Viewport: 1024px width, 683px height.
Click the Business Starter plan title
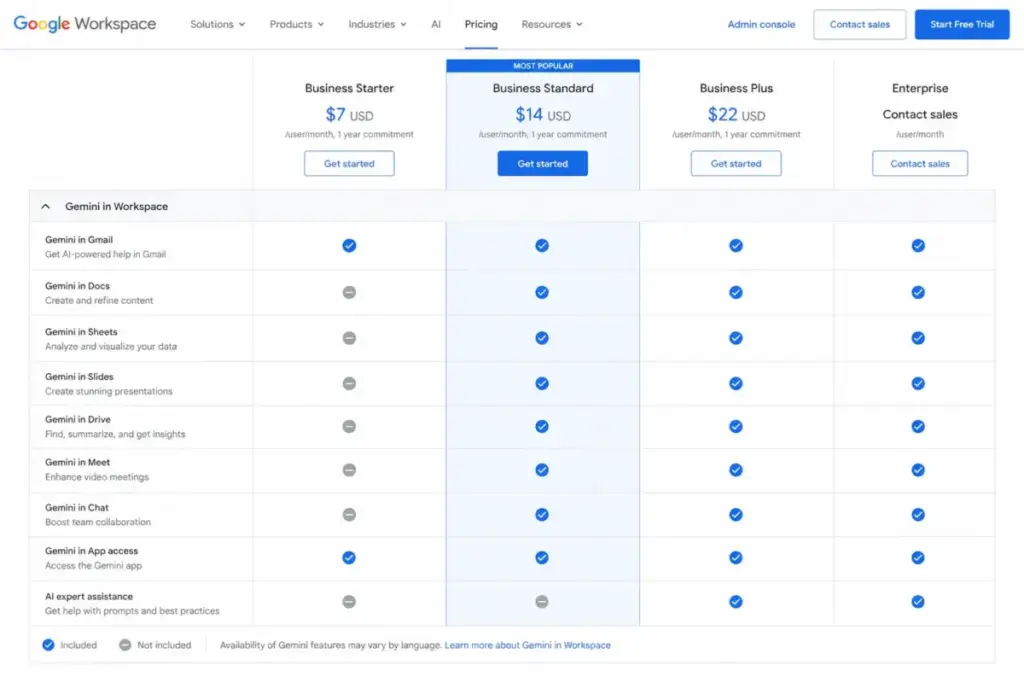pyautogui.click(x=349, y=88)
